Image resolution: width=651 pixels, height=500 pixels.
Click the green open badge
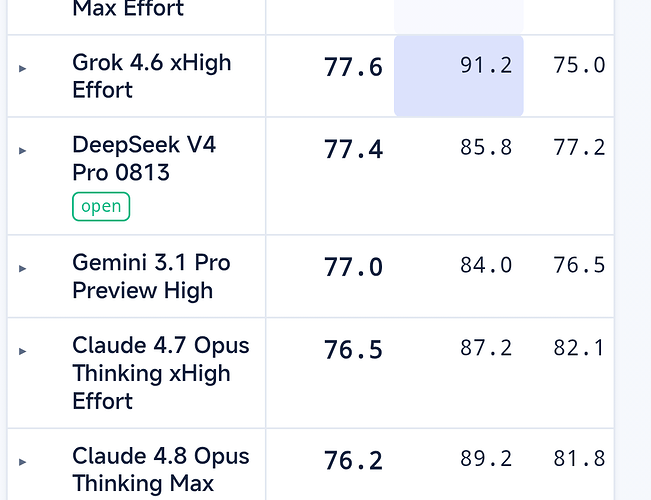pos(101,206)
